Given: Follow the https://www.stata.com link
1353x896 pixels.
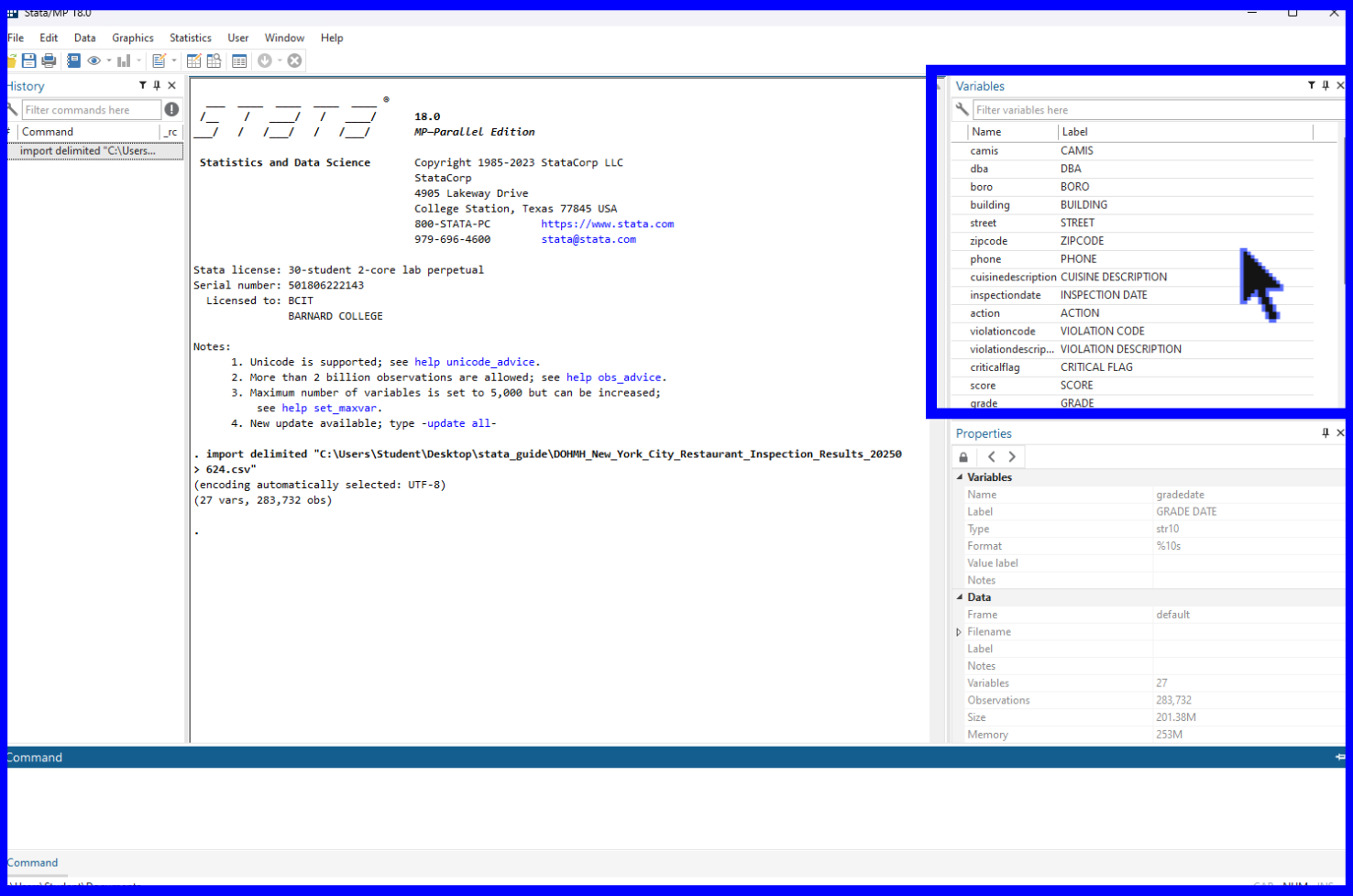Looking at the screenshot, I should tap(607, 224).
